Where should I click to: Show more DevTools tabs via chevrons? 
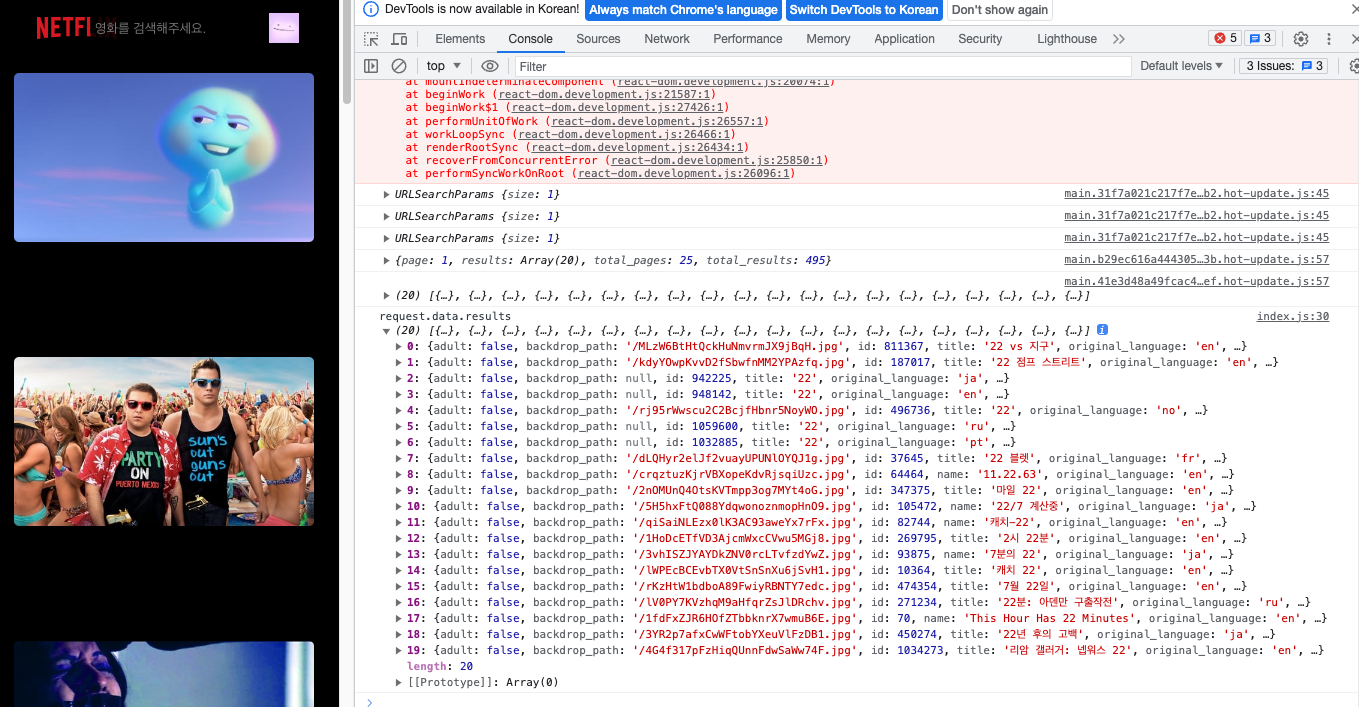[x=1119, y=39]
